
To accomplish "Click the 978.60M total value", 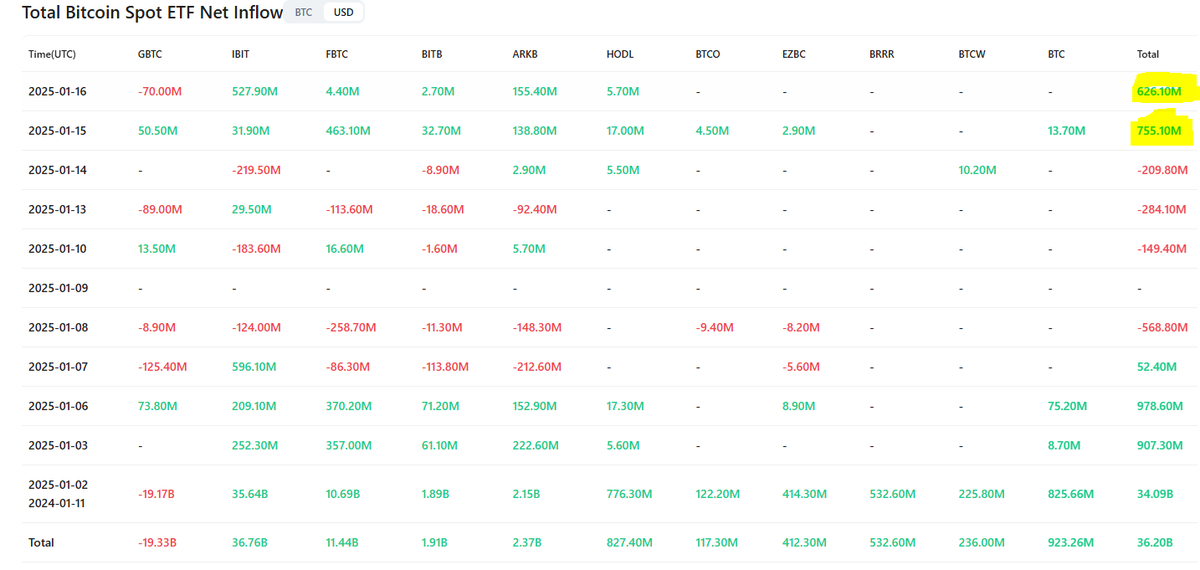I will click(x=1159, y=406).
